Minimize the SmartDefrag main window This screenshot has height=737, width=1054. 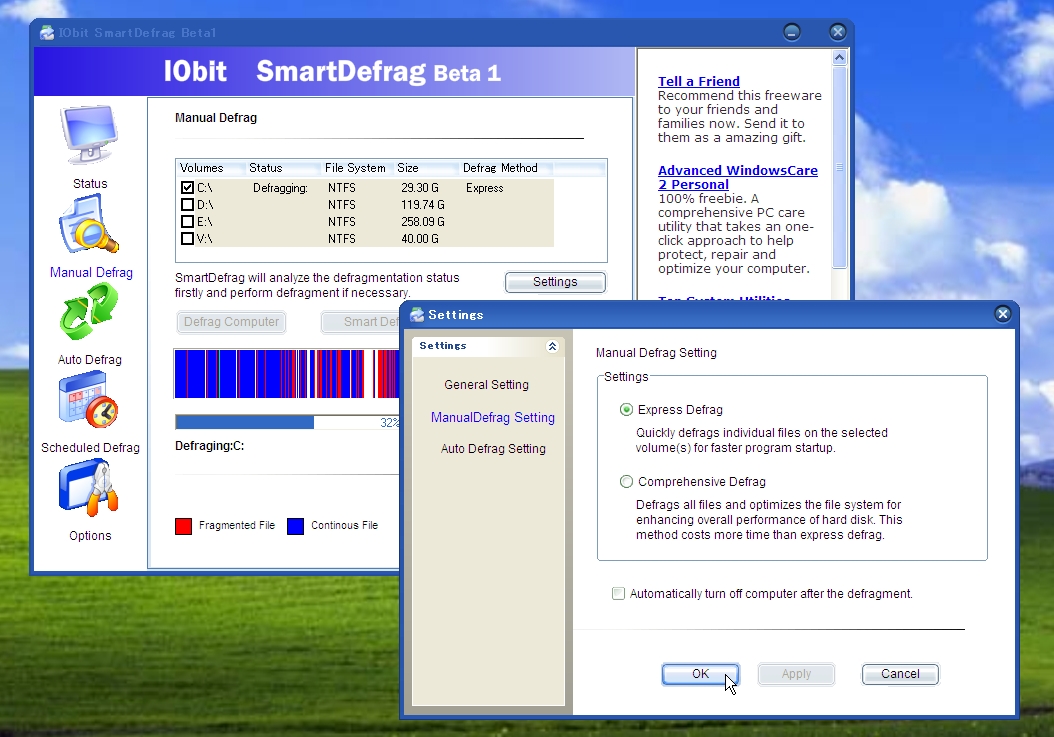point(792,32)
